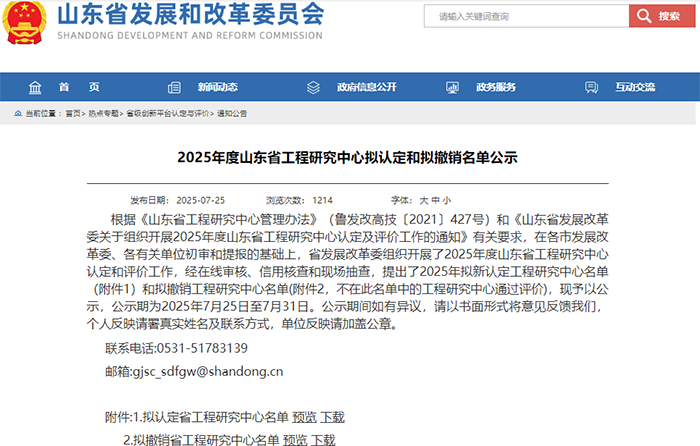The image size is (700, 446).
Task: Open the 新闻动态 menu
Action: [x=217, y=86]
